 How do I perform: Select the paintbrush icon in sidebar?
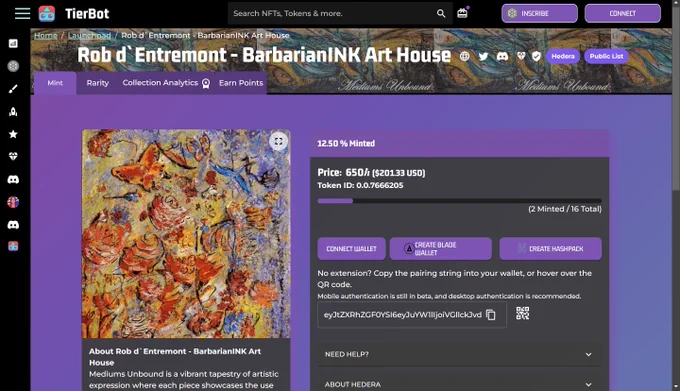[13, 89]
